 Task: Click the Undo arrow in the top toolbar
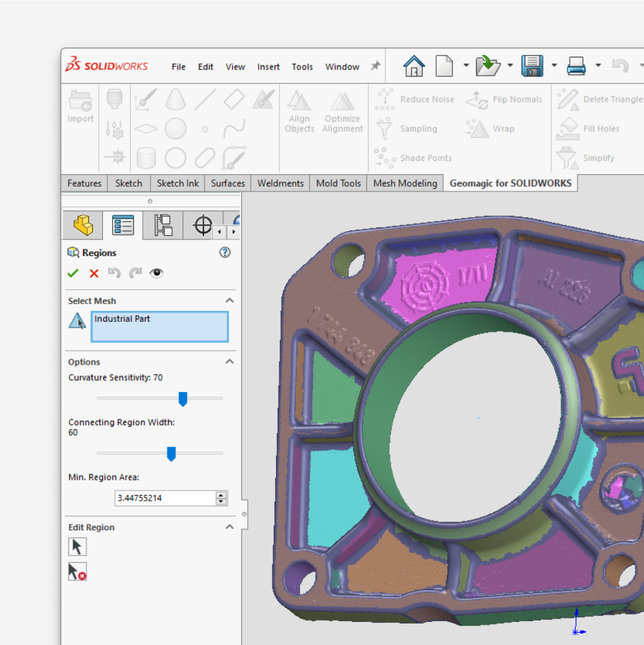[x=621, y=66]
